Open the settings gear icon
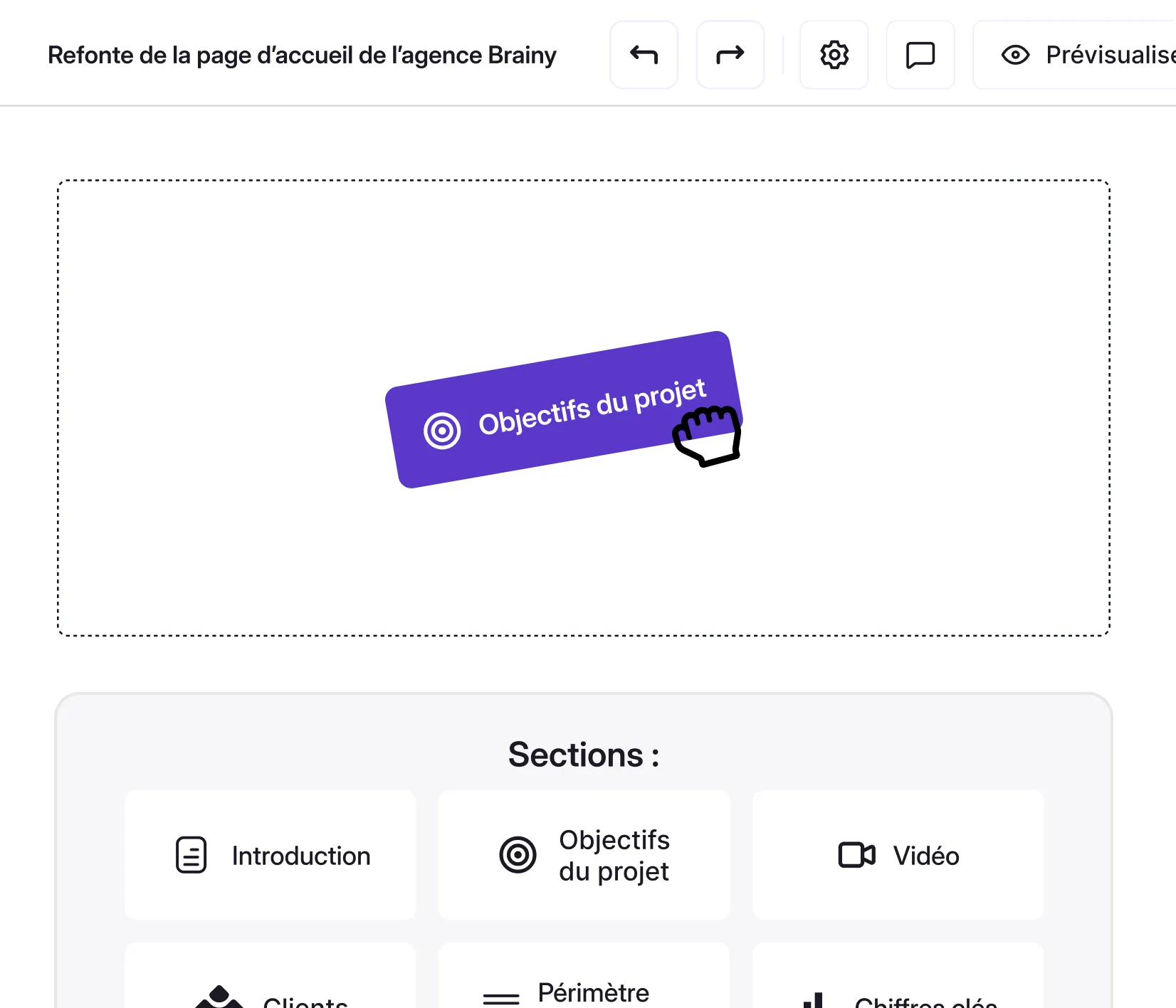This screenshot has height=1008, width=1176. [x=834, y=54]
